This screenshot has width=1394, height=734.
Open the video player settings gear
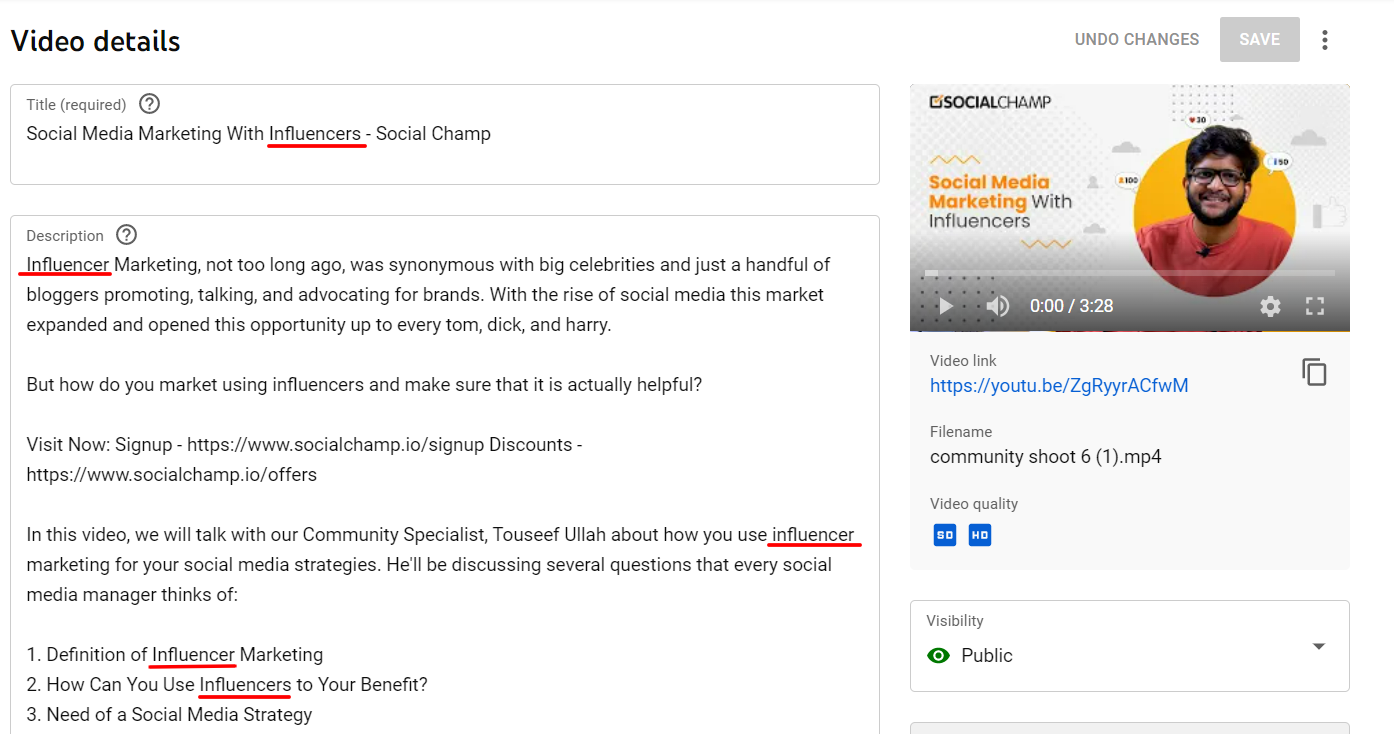click(x=1270, y=306)
